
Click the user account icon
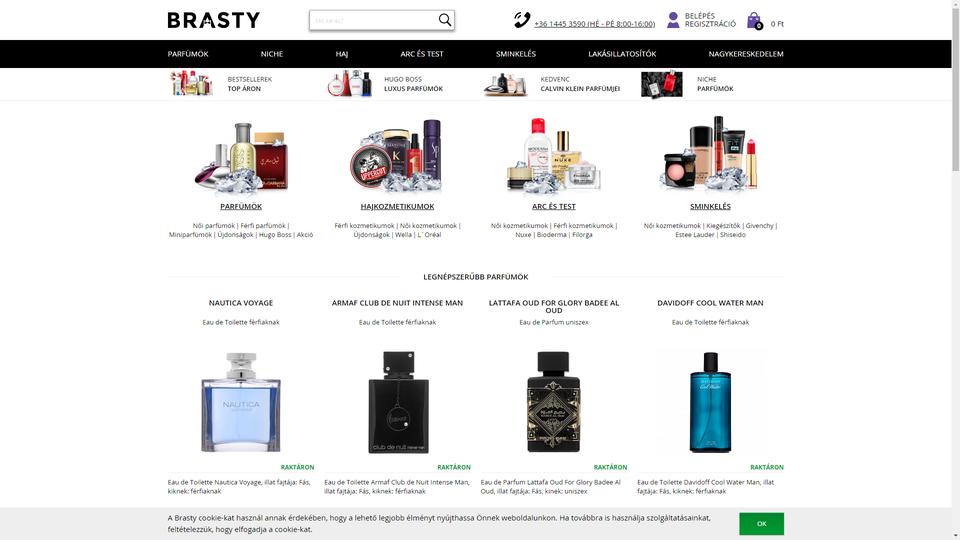coord(673,20)
